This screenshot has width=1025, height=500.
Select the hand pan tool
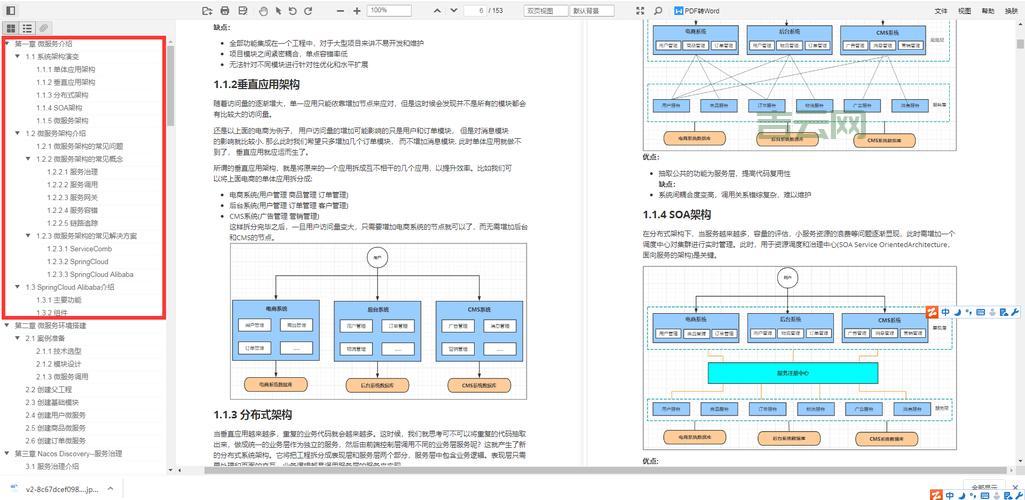coord(262,11)
